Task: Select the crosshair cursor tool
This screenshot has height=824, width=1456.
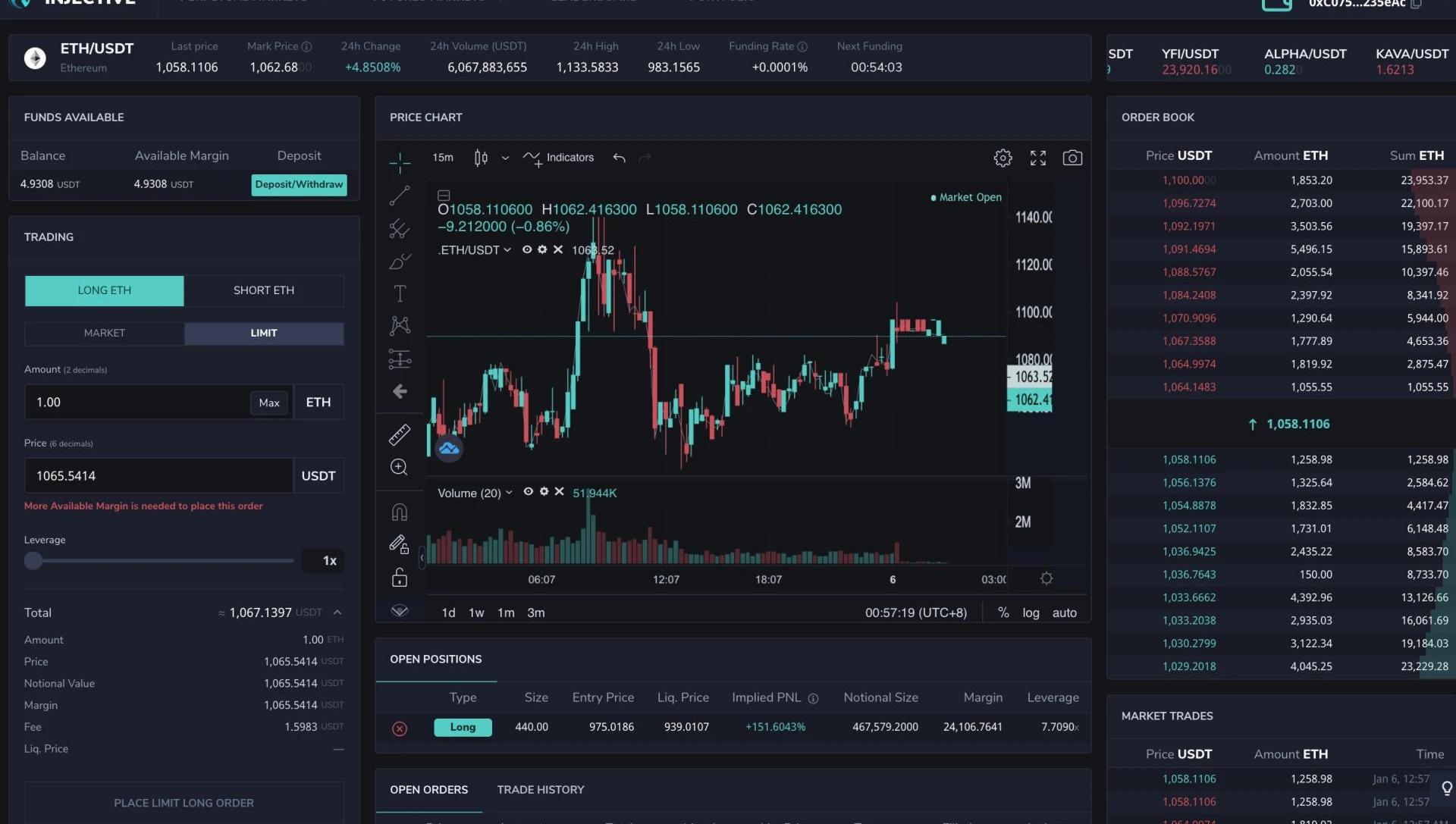Action: [400, 162]
